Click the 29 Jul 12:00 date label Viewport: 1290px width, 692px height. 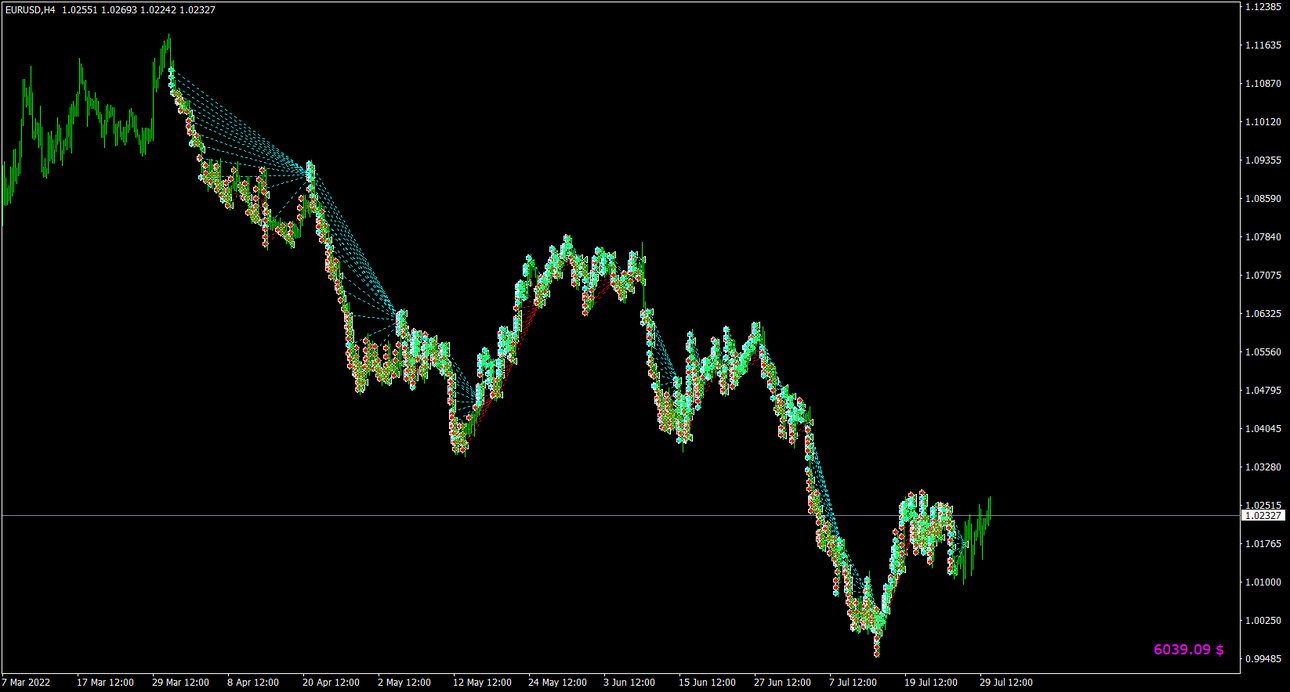pyautogui.click(x=1008, y=683)
